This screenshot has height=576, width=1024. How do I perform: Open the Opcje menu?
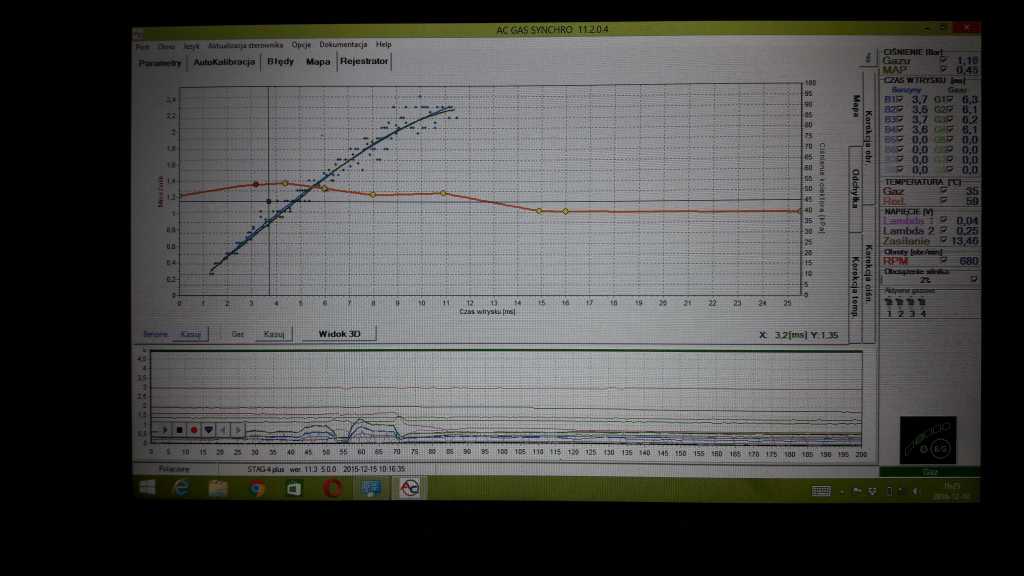[301, 45]
